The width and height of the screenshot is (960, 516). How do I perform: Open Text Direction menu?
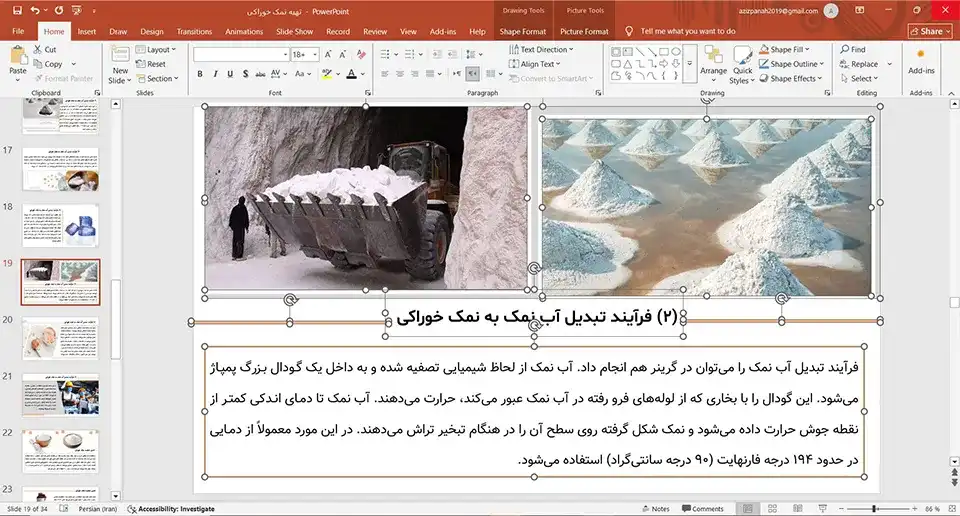(541, 50)
